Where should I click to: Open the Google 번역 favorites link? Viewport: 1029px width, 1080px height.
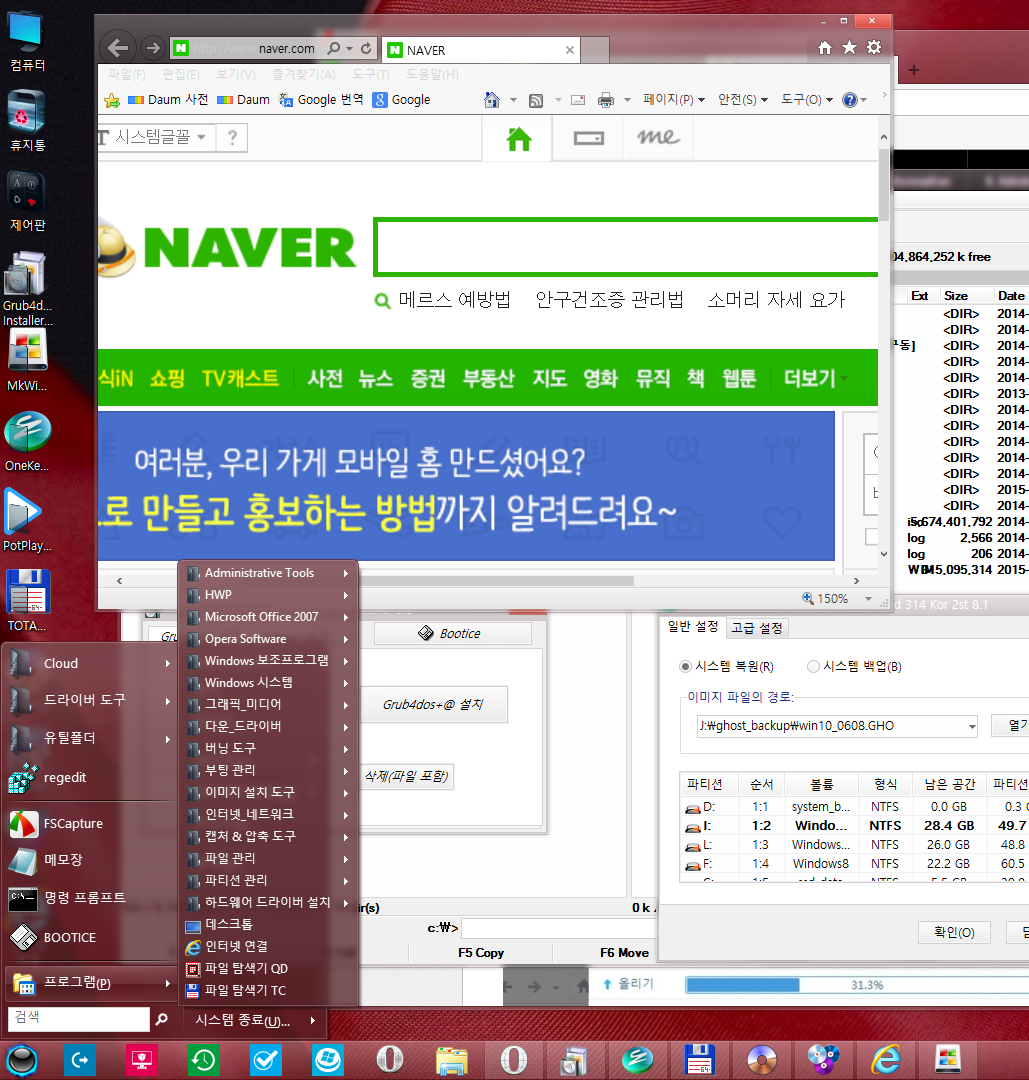321,100
